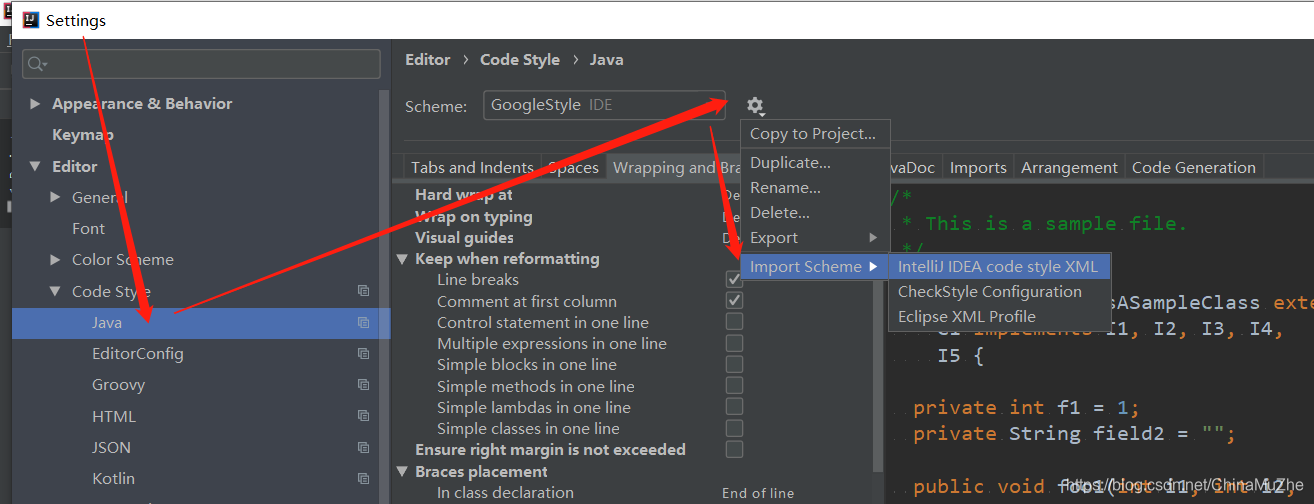Uncheck Line breaks checkbox
1314x504 pixels.
[x=734, y=279]
